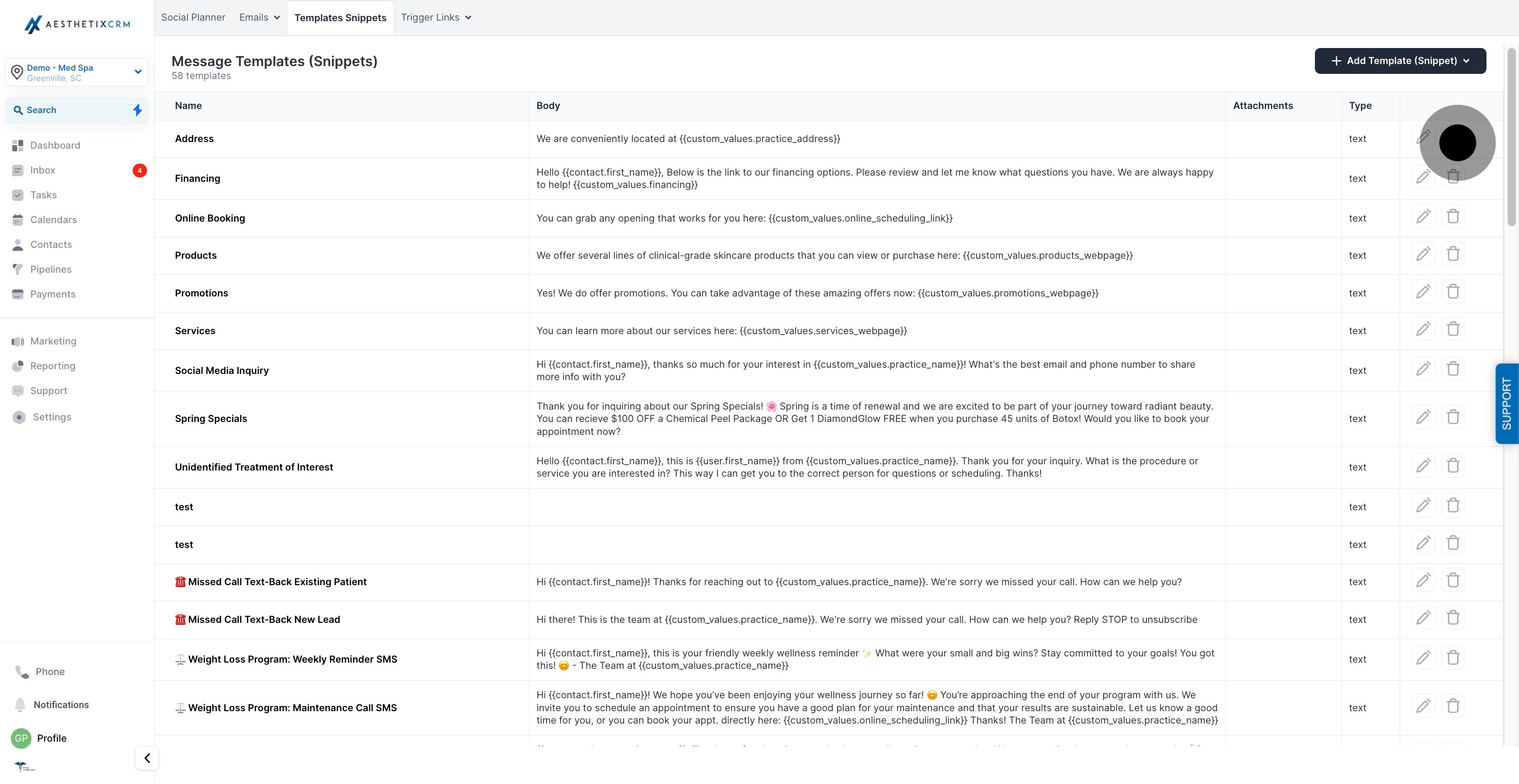Open Dashboard from the sidebar

click(55, 145)
